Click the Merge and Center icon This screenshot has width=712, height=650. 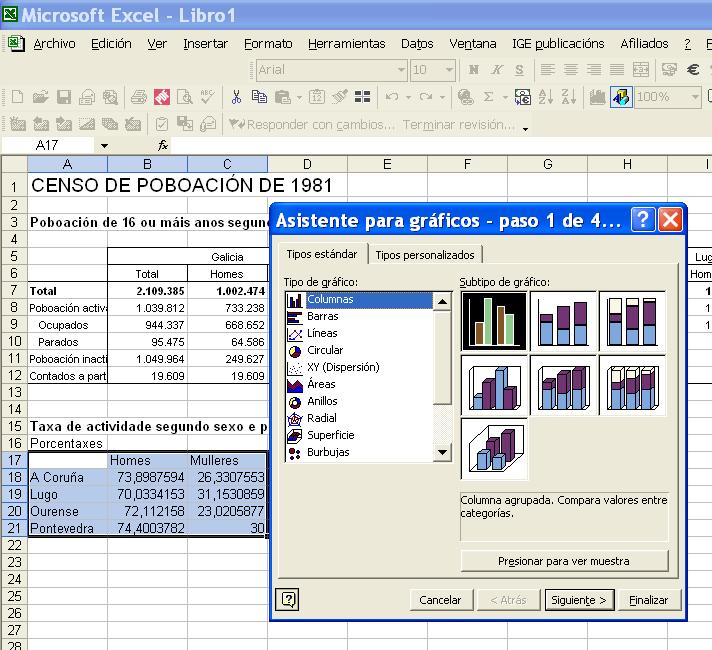[641, 69]
